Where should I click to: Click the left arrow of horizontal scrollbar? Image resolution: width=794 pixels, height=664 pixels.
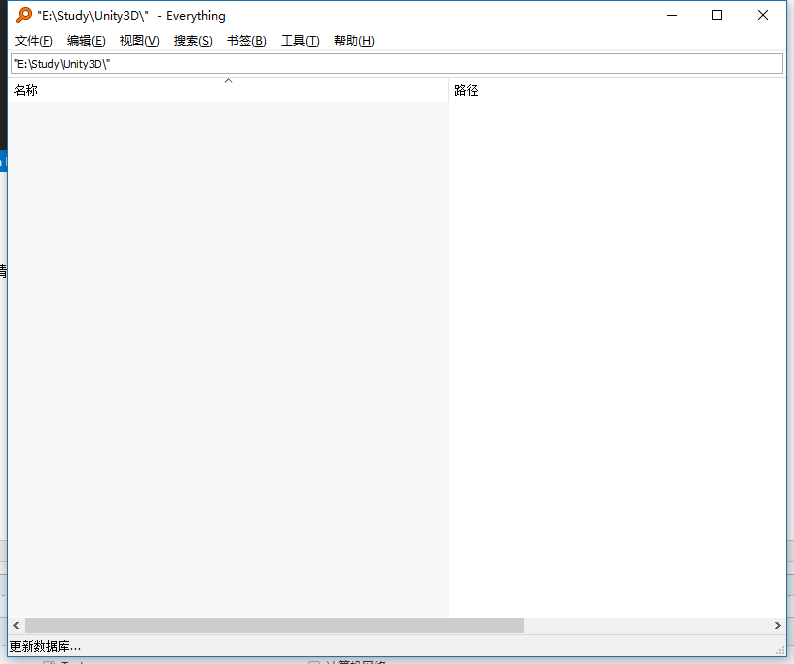click(16, 626)
